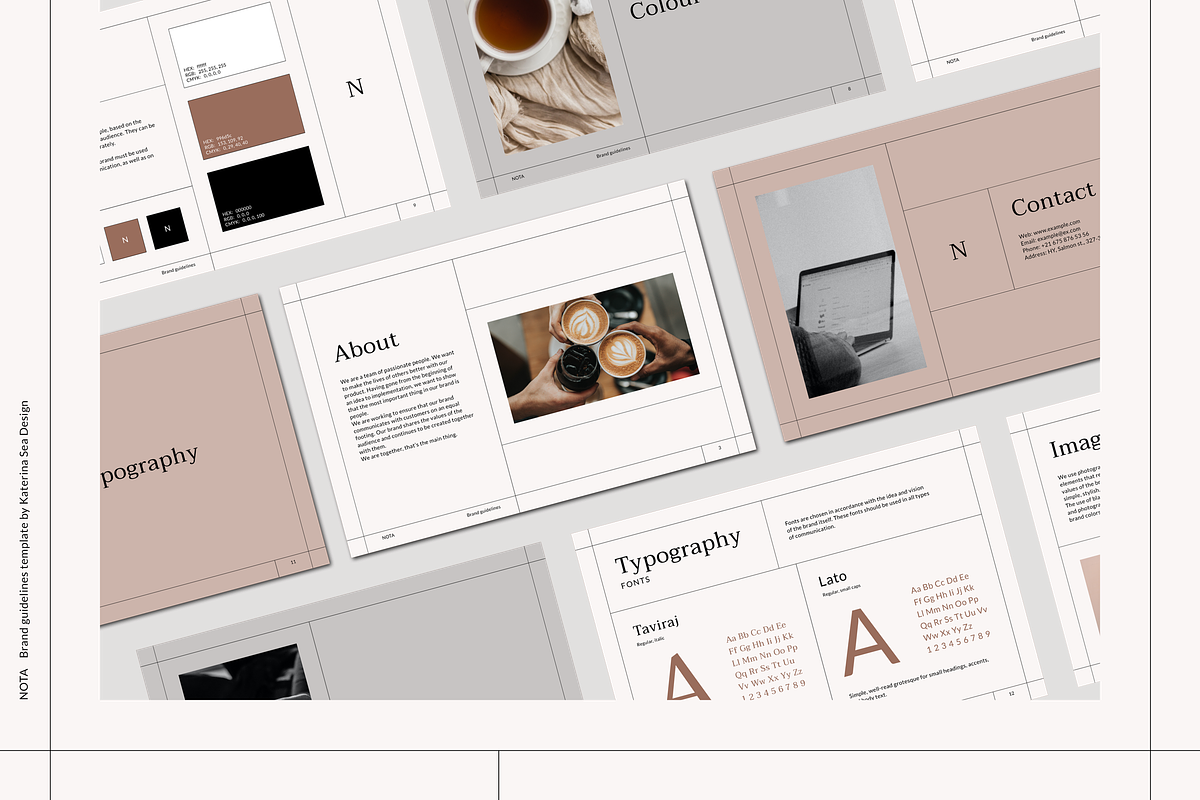
Task: Click "Brand guidelines" footer on About page
Action: coord(484,510)
